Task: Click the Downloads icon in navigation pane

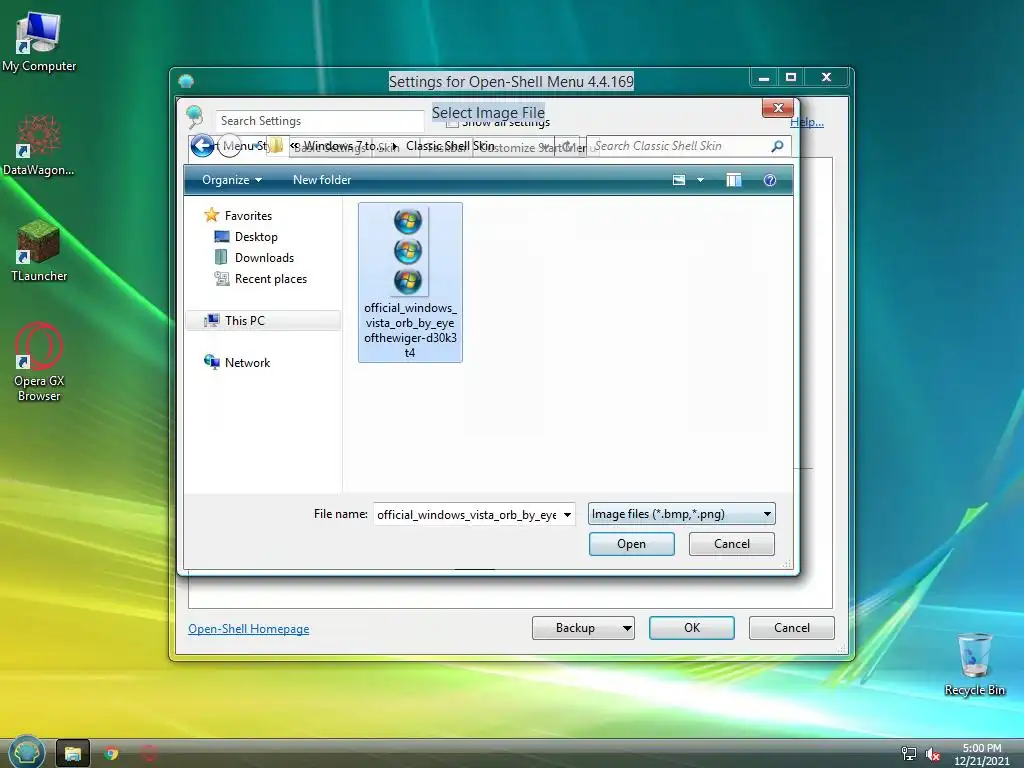Action: (221, 257)
